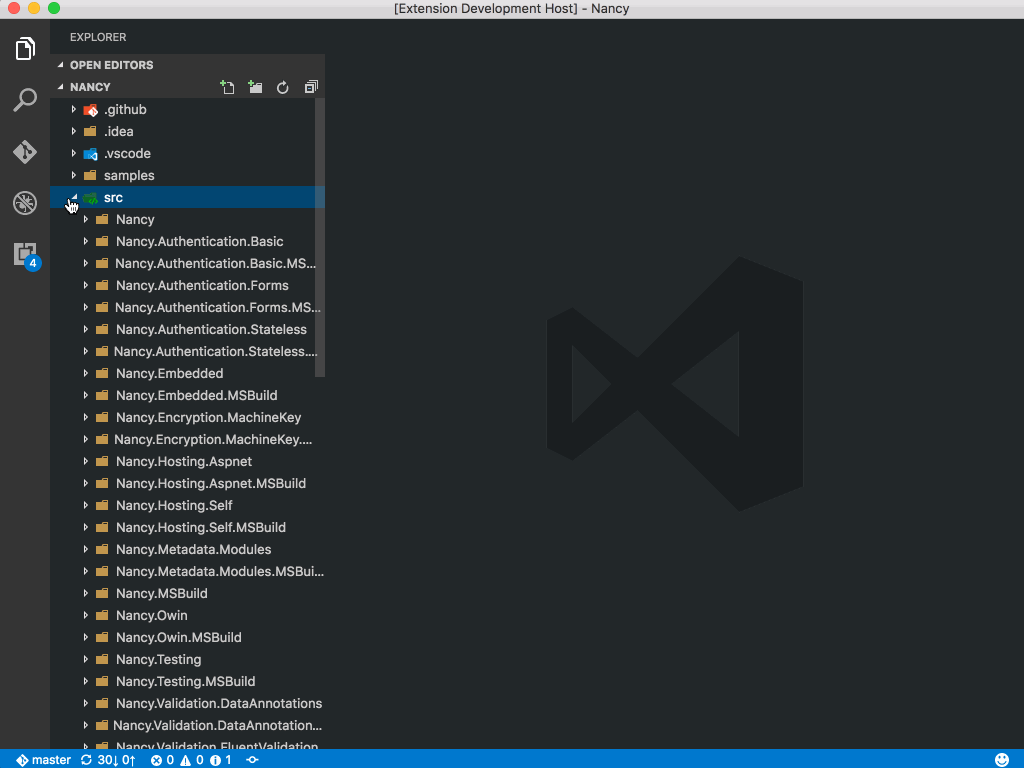Open the Search view in activity bar
Image resolution: width=1024 pixels, height=768 pixels.
pyautogui.click(x=25, y=100)
